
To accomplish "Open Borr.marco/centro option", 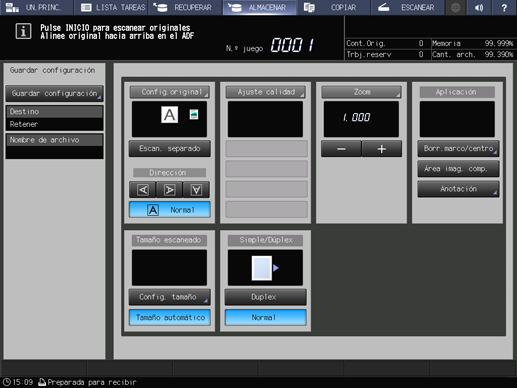I will [458, 148].
